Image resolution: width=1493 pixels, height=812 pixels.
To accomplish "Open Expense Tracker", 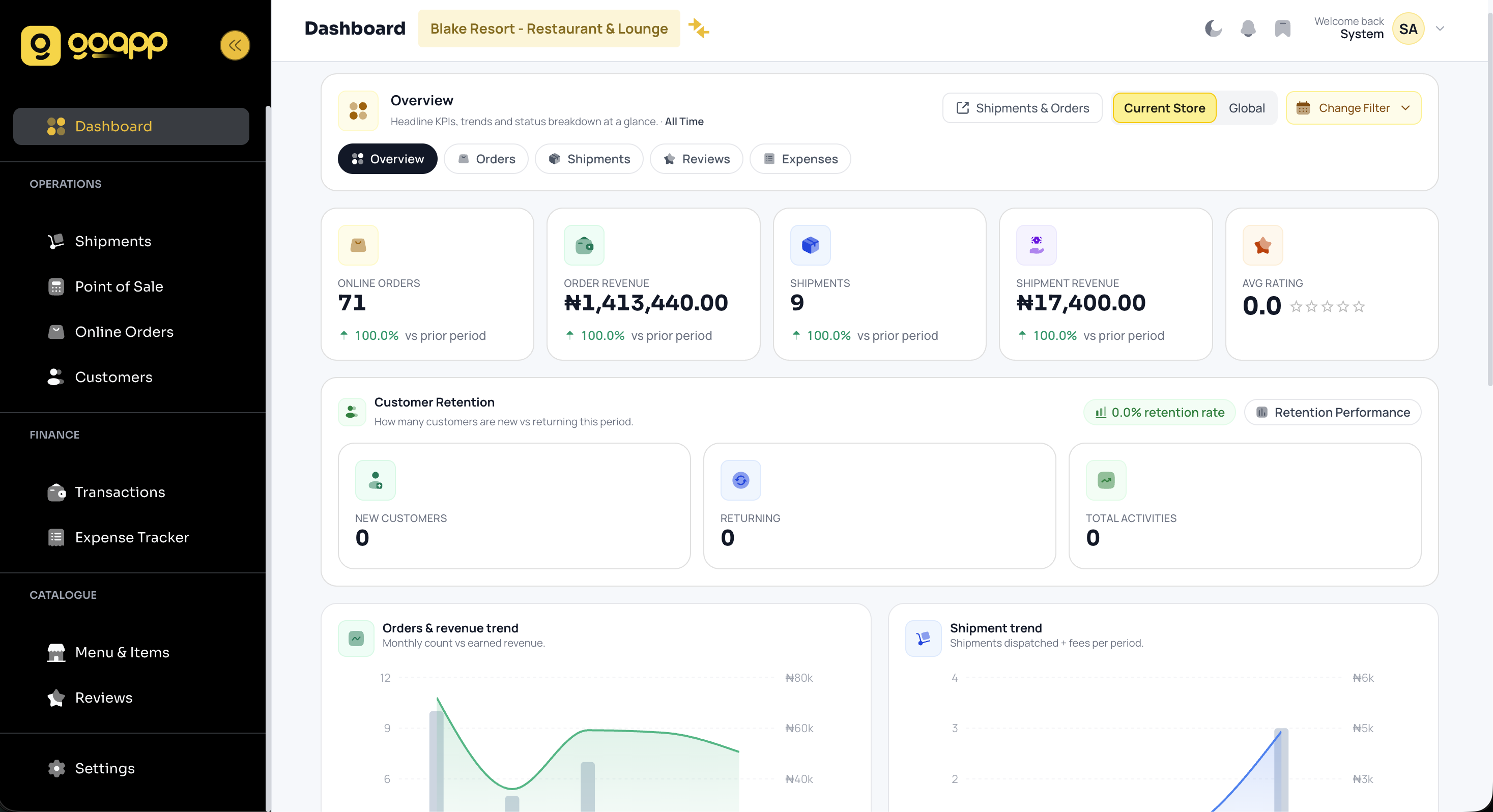I will (131, 537).
